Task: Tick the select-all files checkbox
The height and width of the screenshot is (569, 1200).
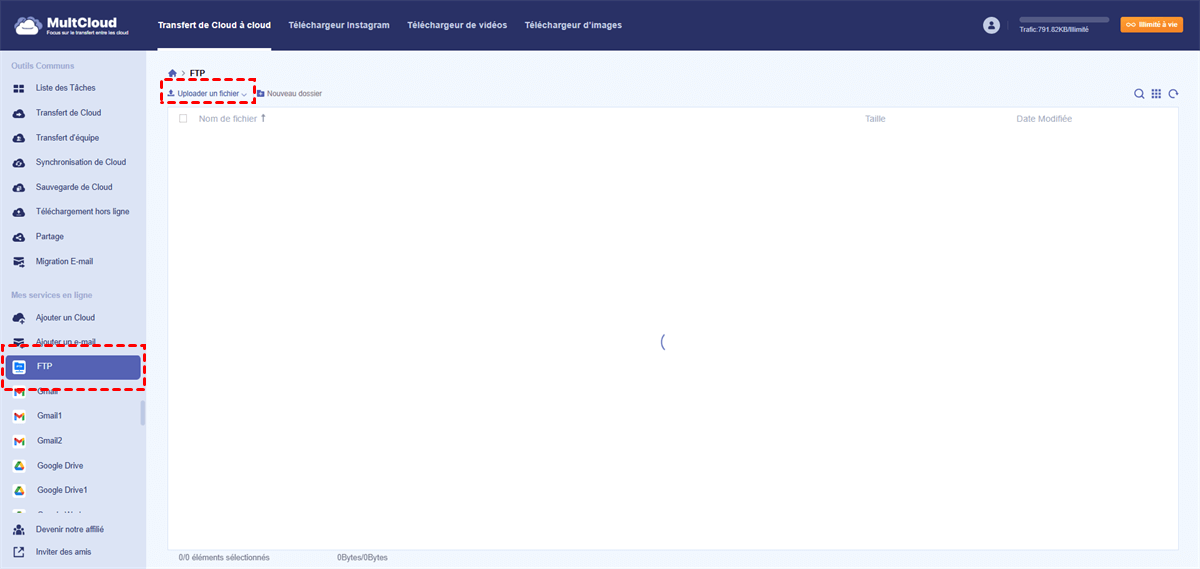Action: tap(183, 119)
